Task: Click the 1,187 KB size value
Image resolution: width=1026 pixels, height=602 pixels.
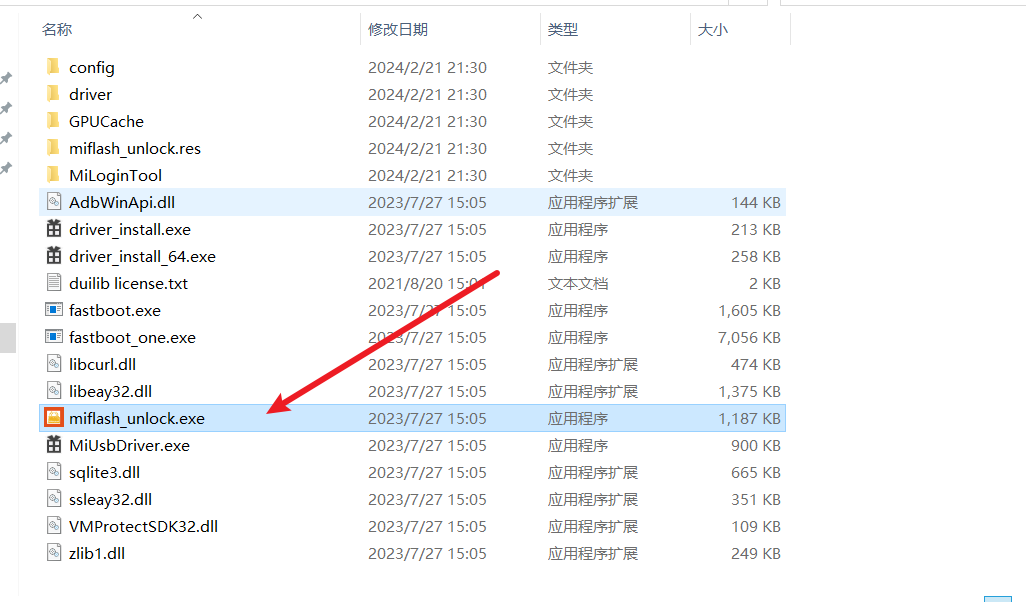Action: point(749,418)
